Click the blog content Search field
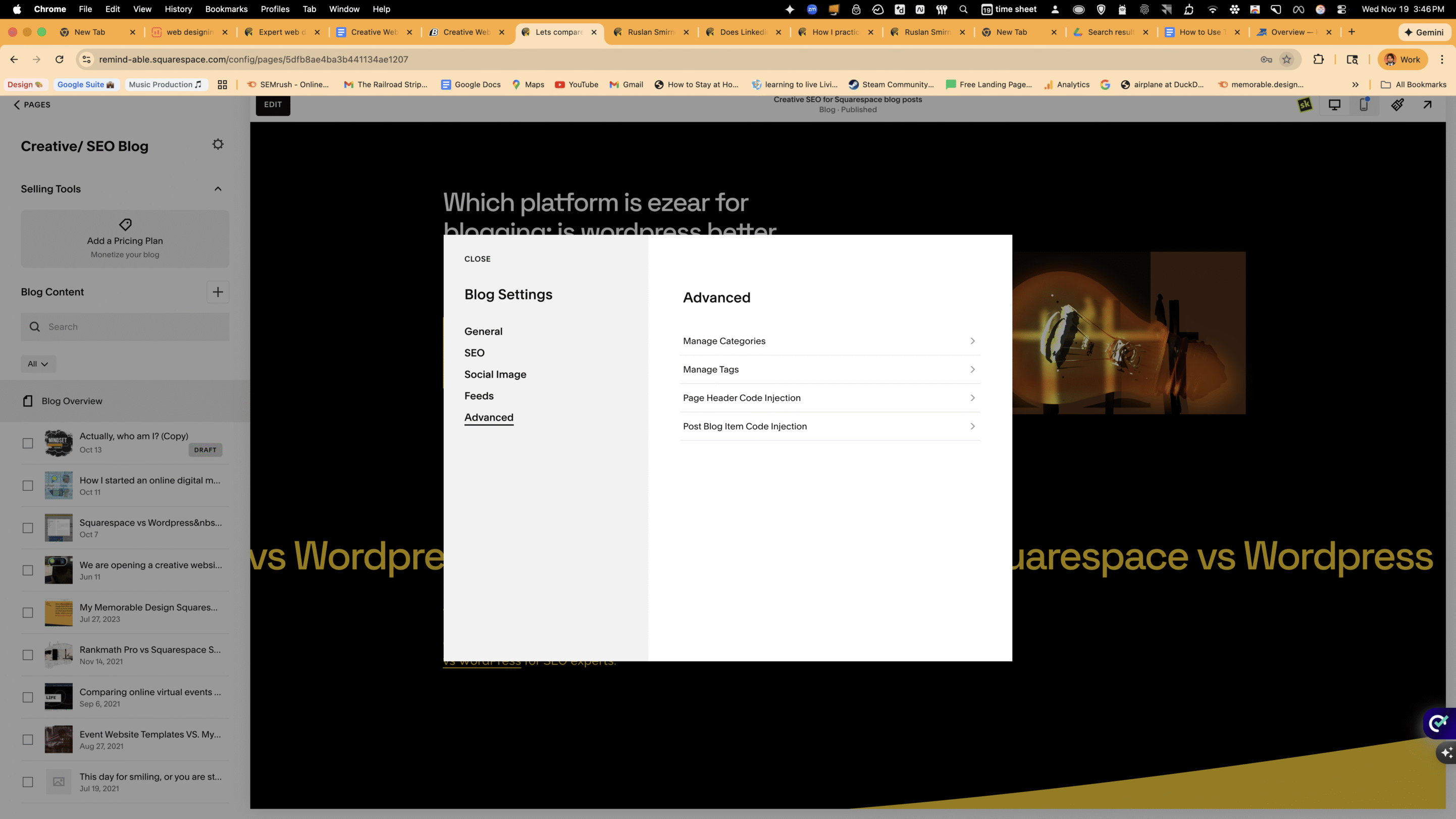 125,327
